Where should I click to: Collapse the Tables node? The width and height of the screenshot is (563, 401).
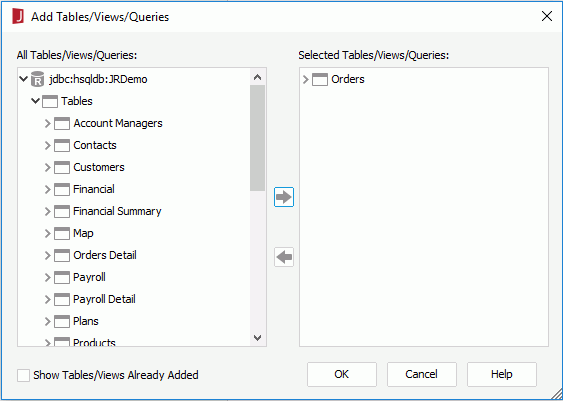pos(36,101)
